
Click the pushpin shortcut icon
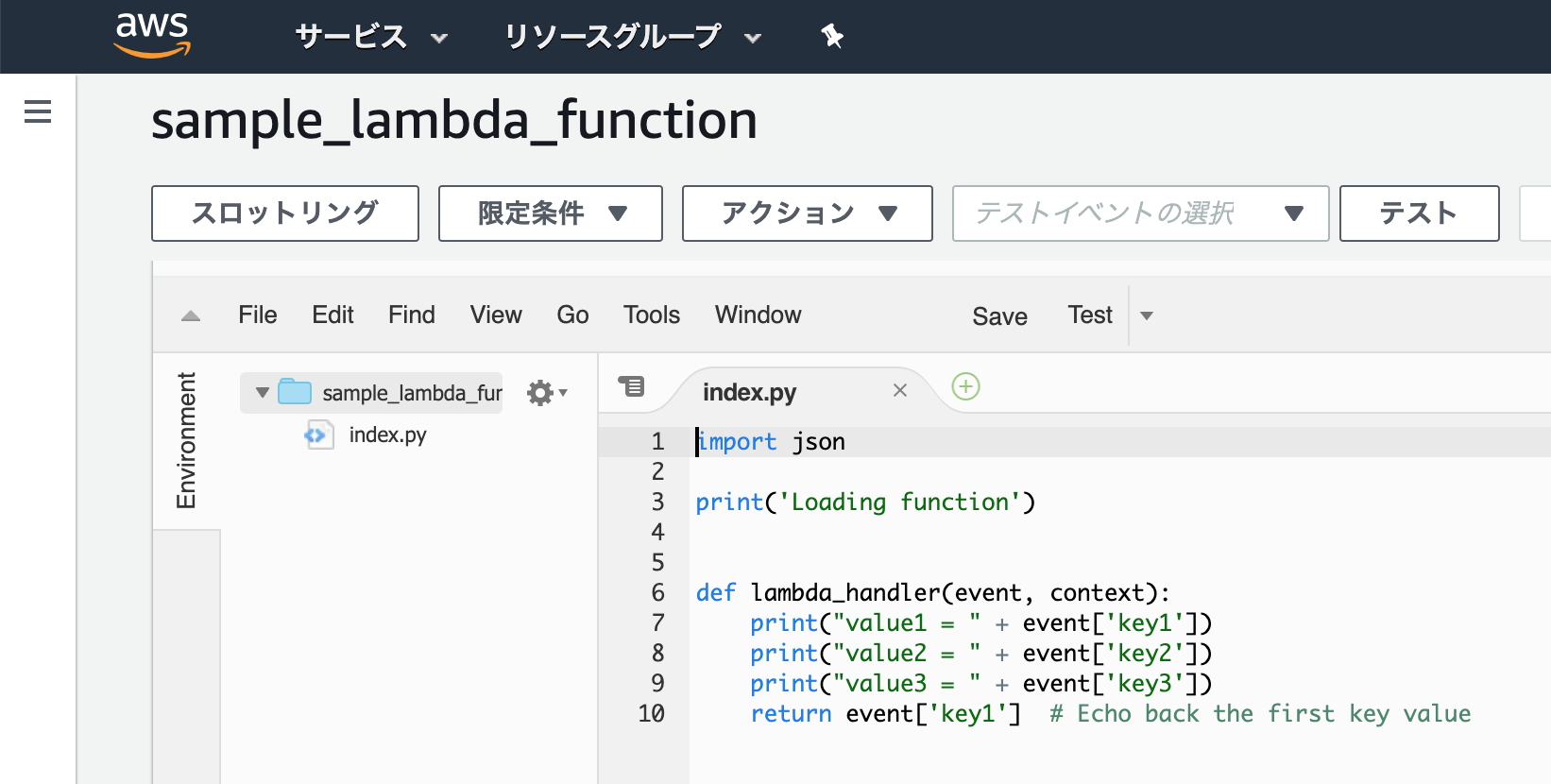coord(832,37)
